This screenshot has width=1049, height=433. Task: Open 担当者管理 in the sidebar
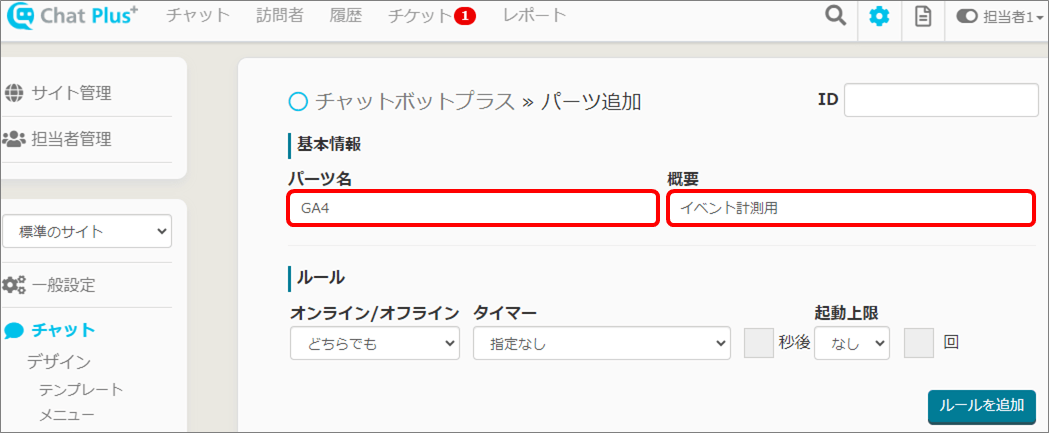(71, 139)
